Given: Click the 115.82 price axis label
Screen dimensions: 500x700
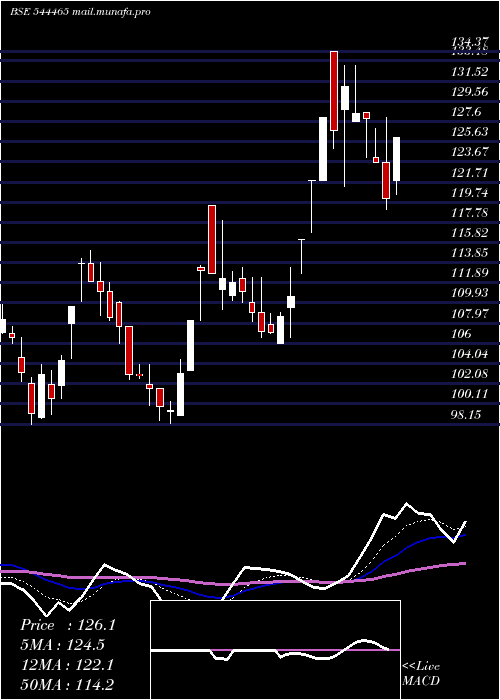Looking at the screenshot, I should click(x=469, y=233).
